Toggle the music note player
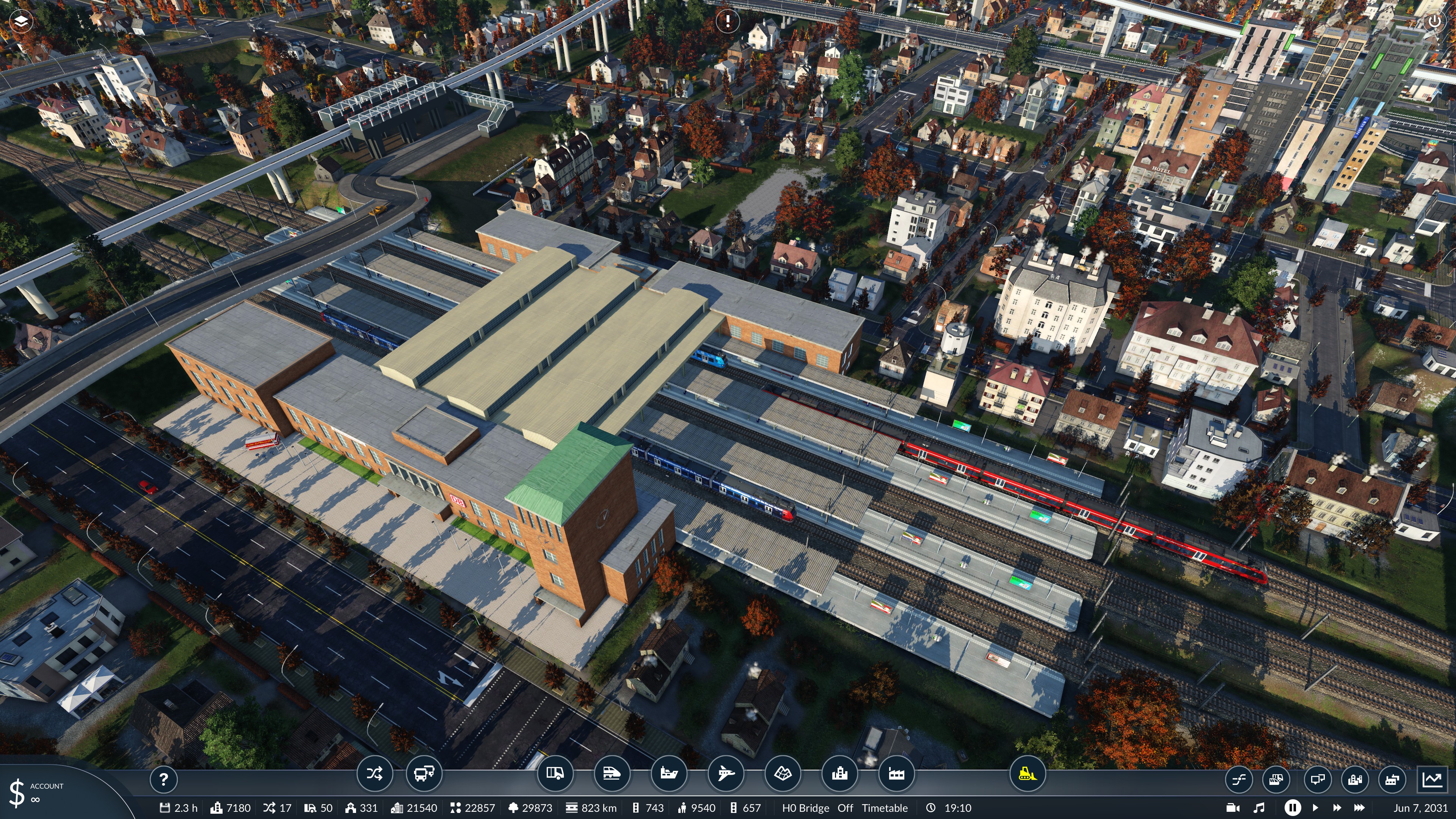The width and height of the screenshot is (1456, 819). coord(1259,808)
